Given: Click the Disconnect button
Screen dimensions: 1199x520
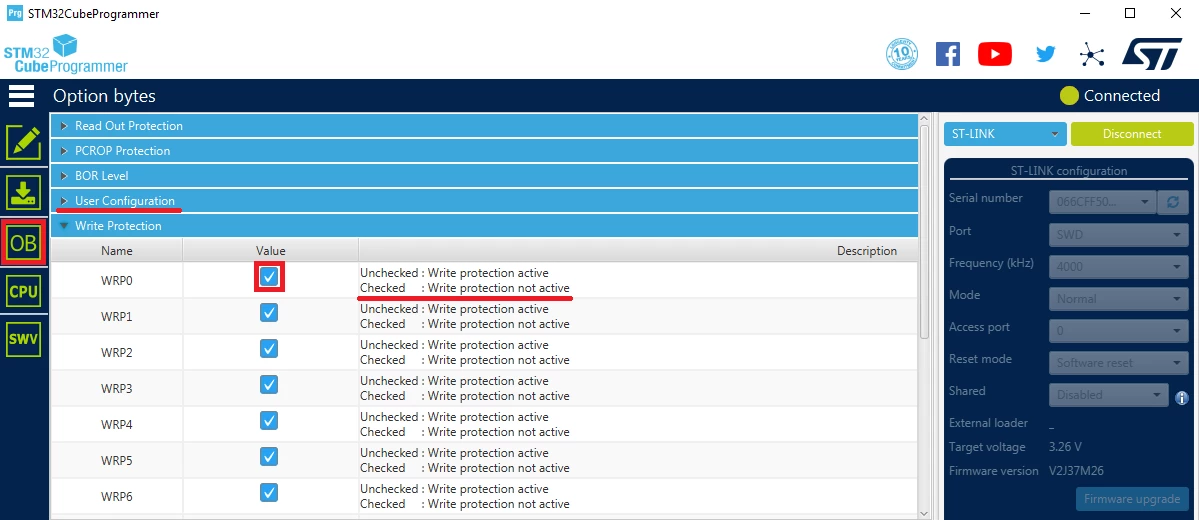Looking at the screenshot, I should tap(1132, 134).
